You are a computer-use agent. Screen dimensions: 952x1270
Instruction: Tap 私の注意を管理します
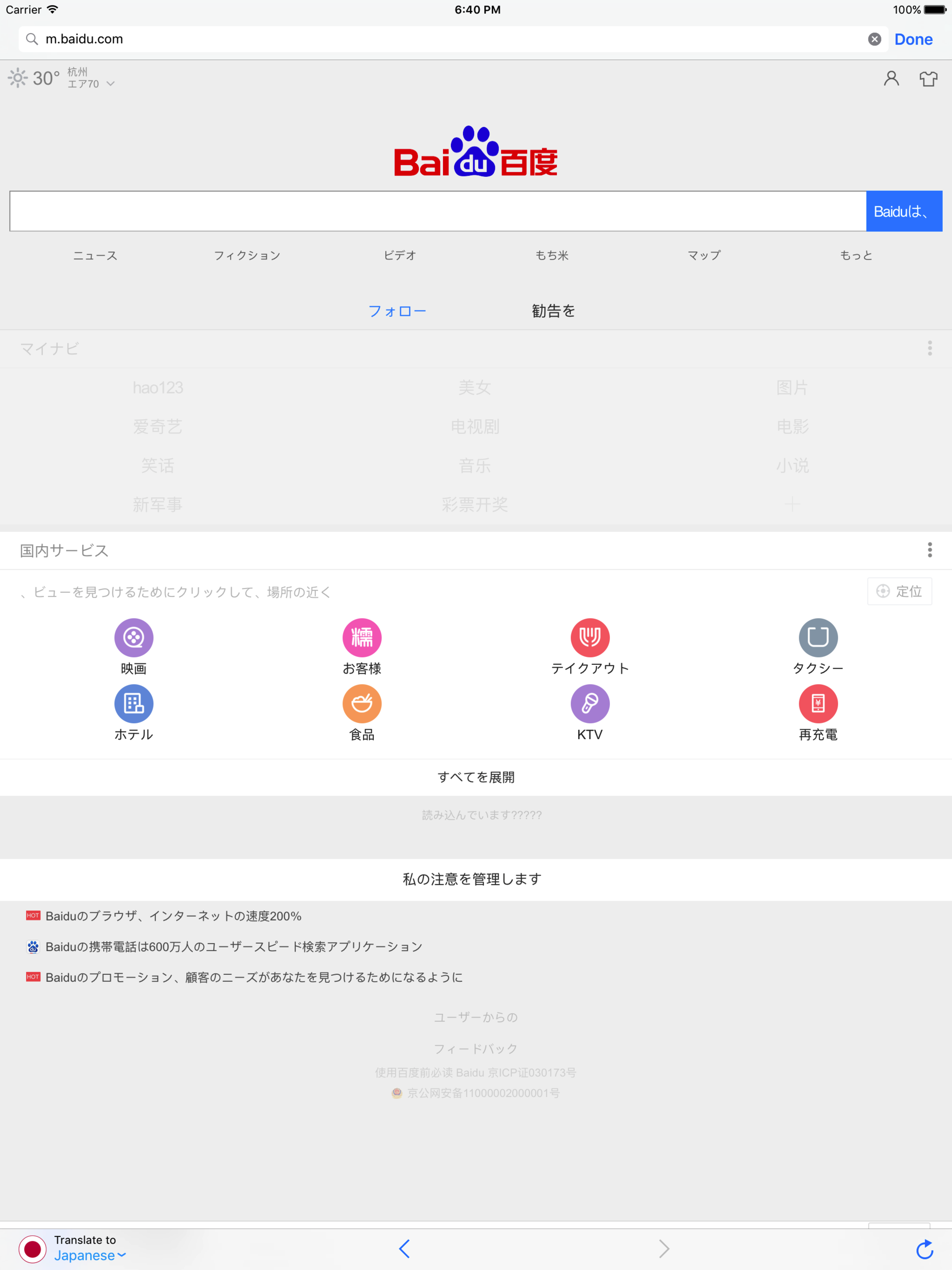[x=472, y=880]
